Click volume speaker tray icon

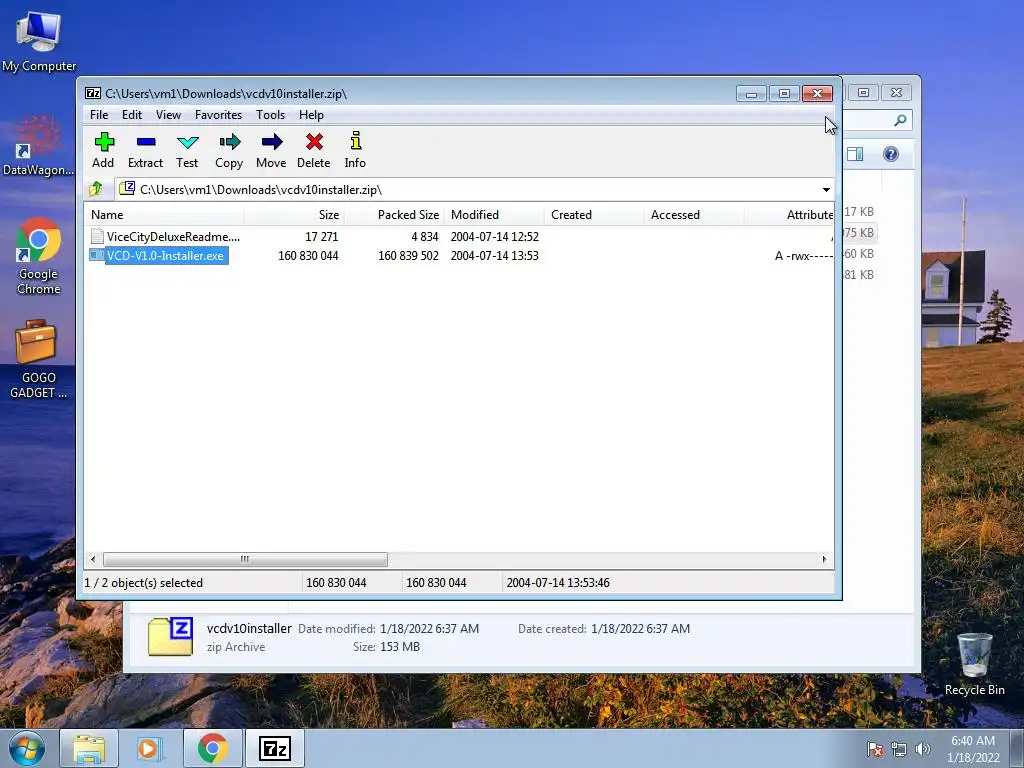tap(922, 749)
